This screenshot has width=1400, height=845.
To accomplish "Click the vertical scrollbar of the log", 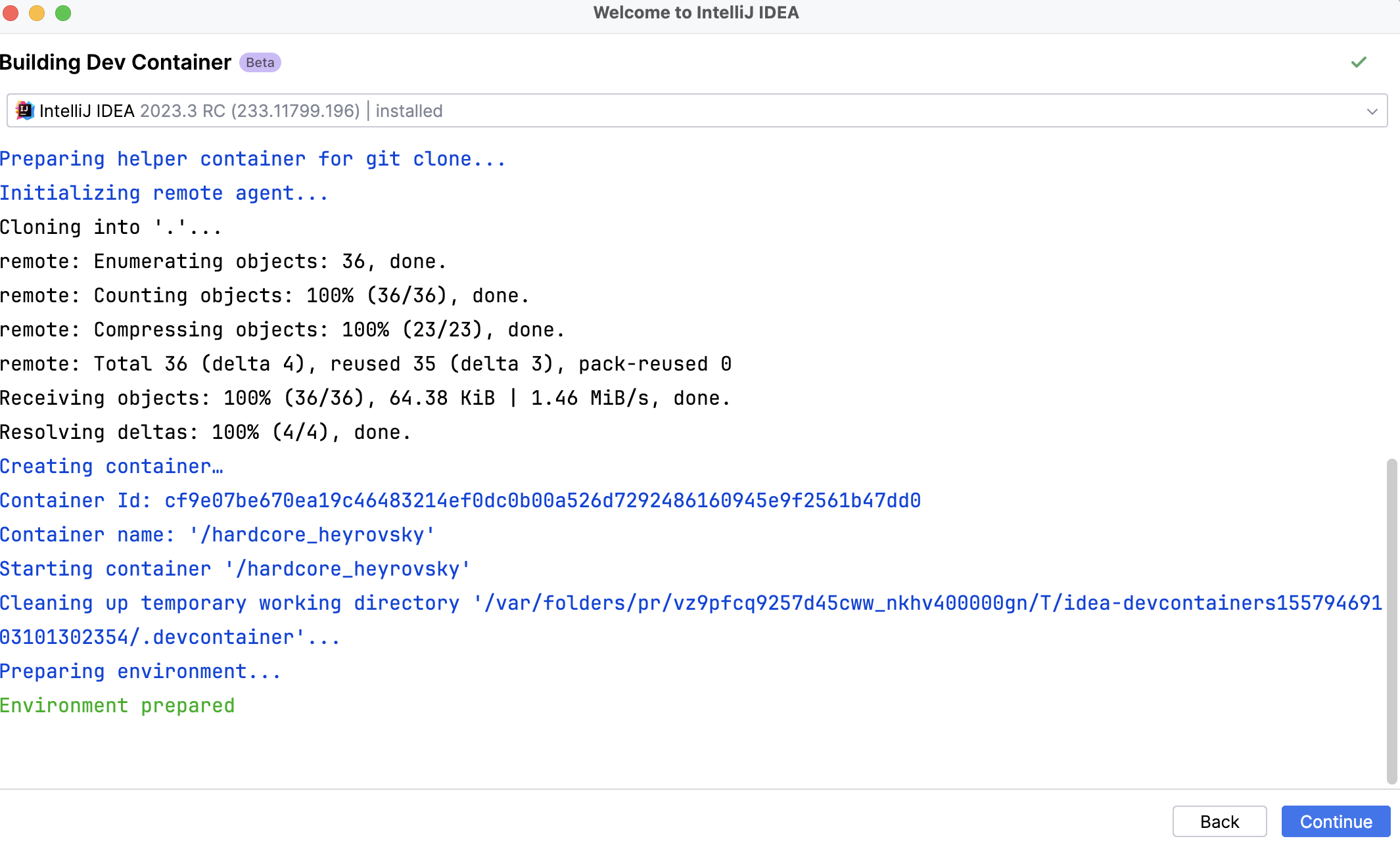I will (x=1391, y=621).
